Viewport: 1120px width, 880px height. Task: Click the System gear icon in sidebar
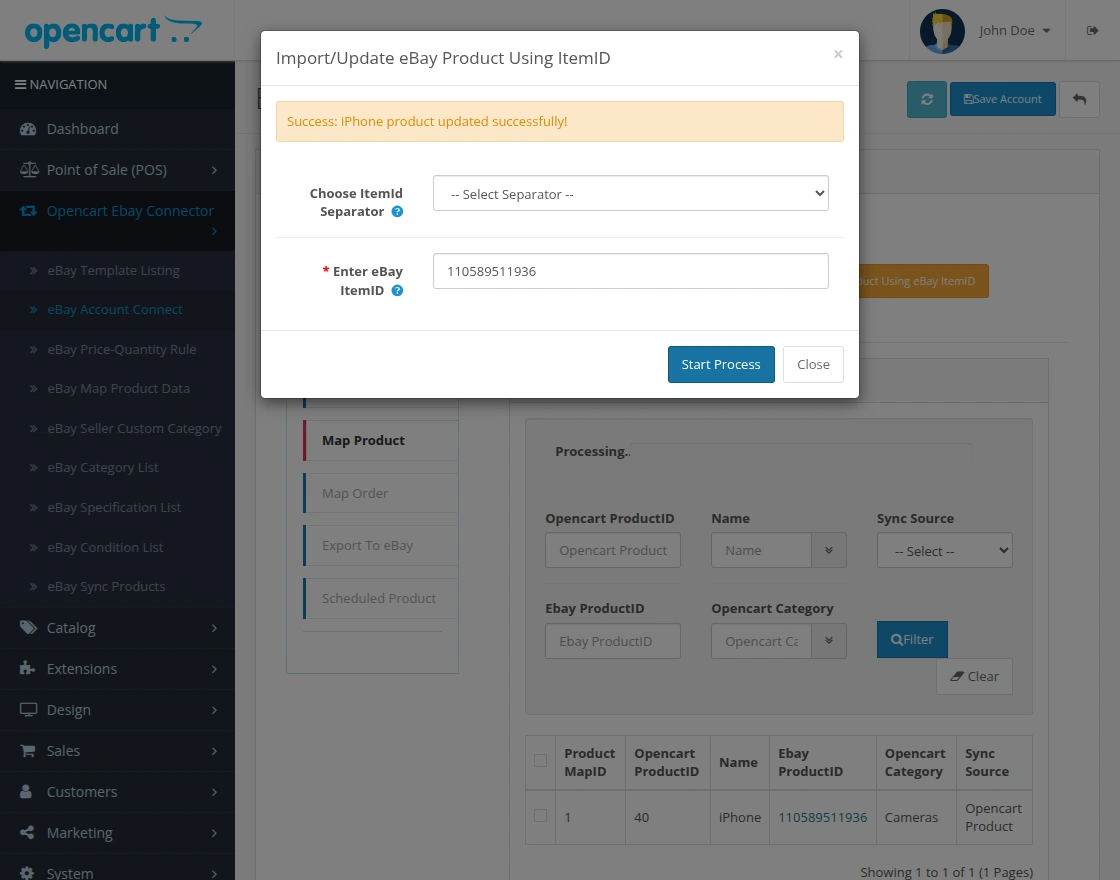(27, 873)
